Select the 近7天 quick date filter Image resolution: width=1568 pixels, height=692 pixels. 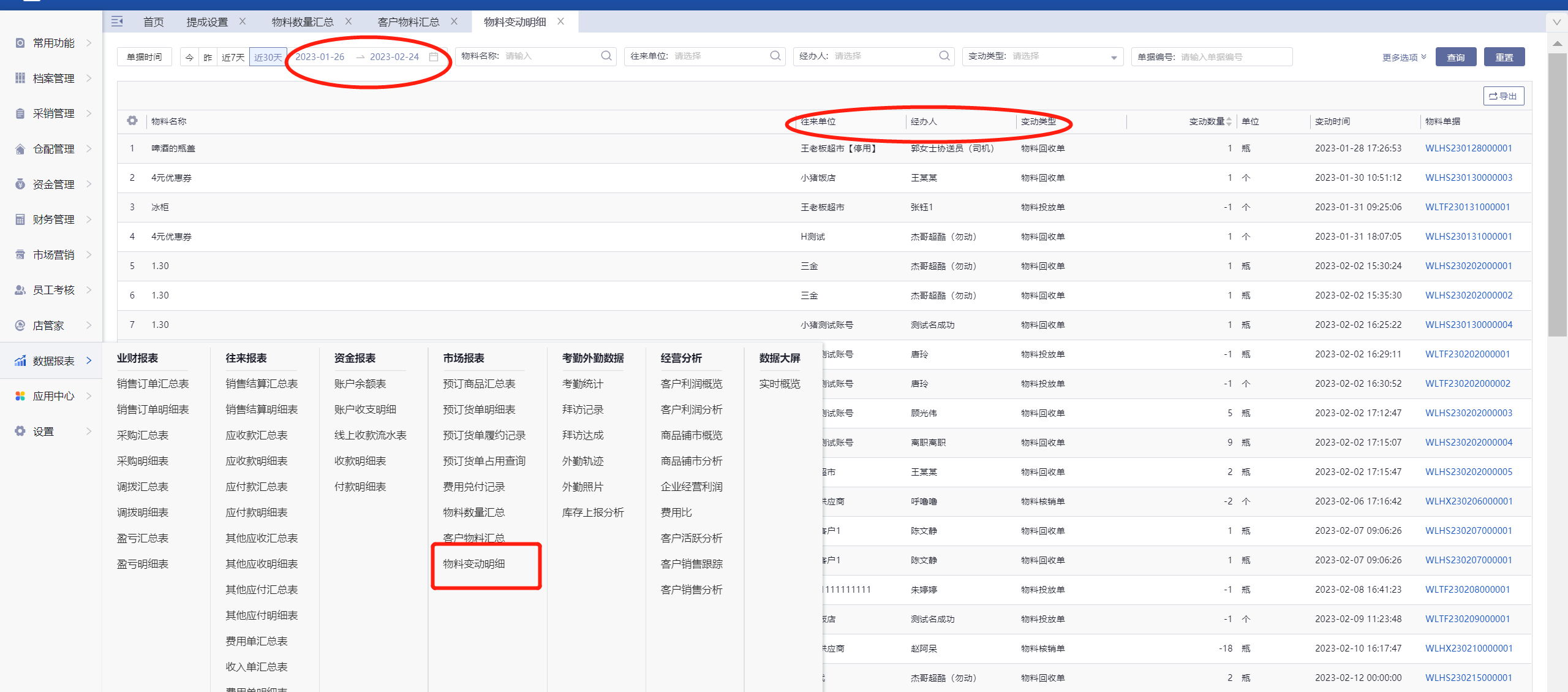coord(233,57)
